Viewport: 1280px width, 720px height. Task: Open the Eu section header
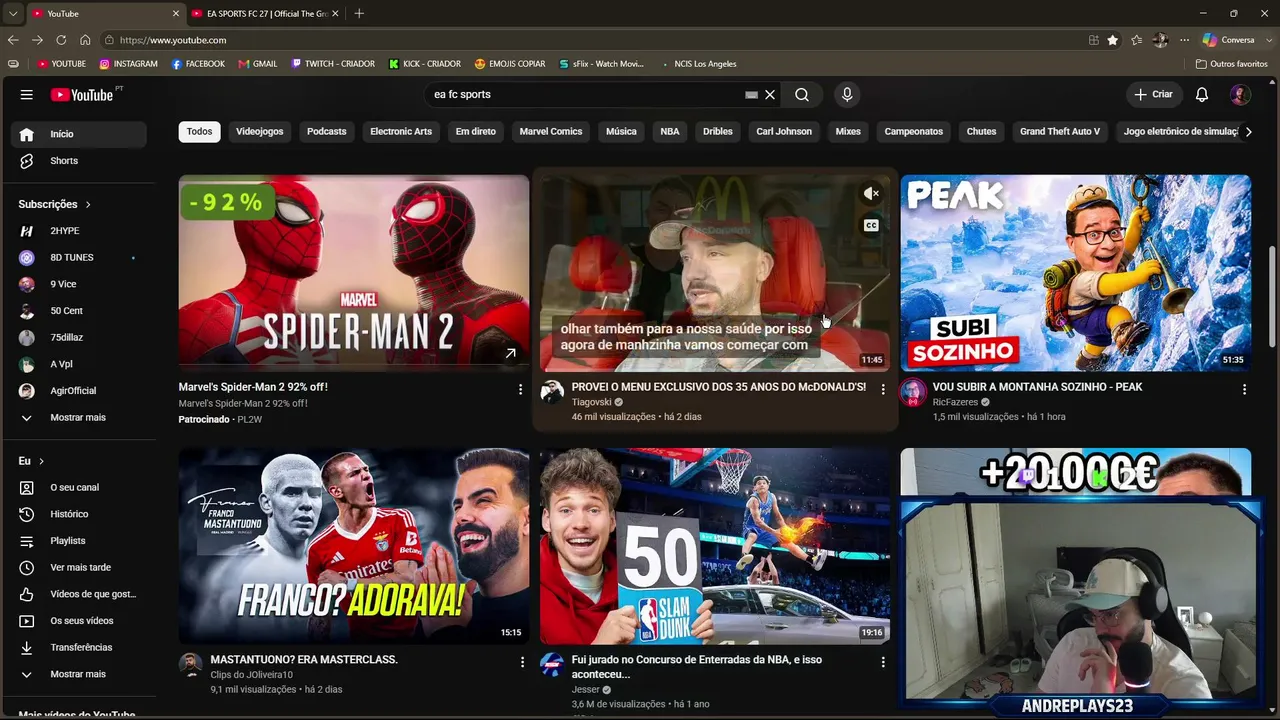pos(31,461)
